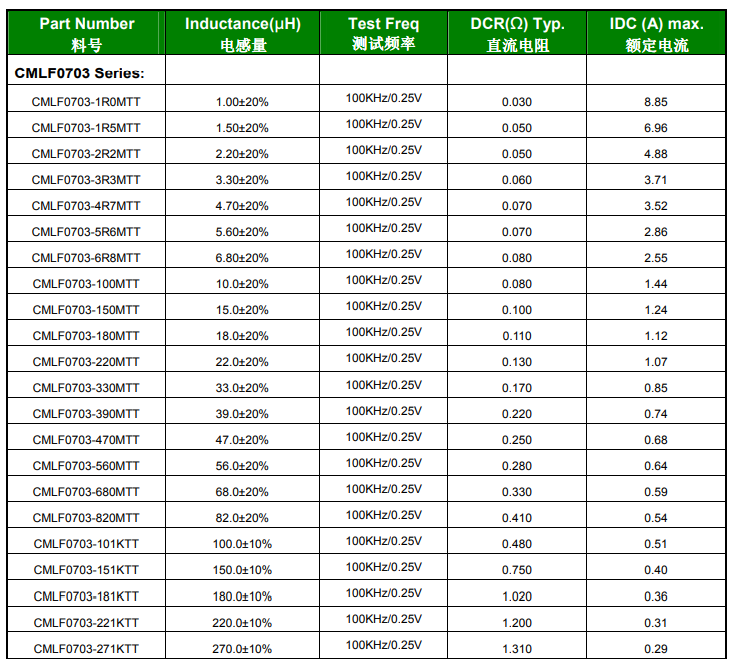Select part number CMLF0703-4R7MTT
729x659 pixels.
[x=86, y=206]
